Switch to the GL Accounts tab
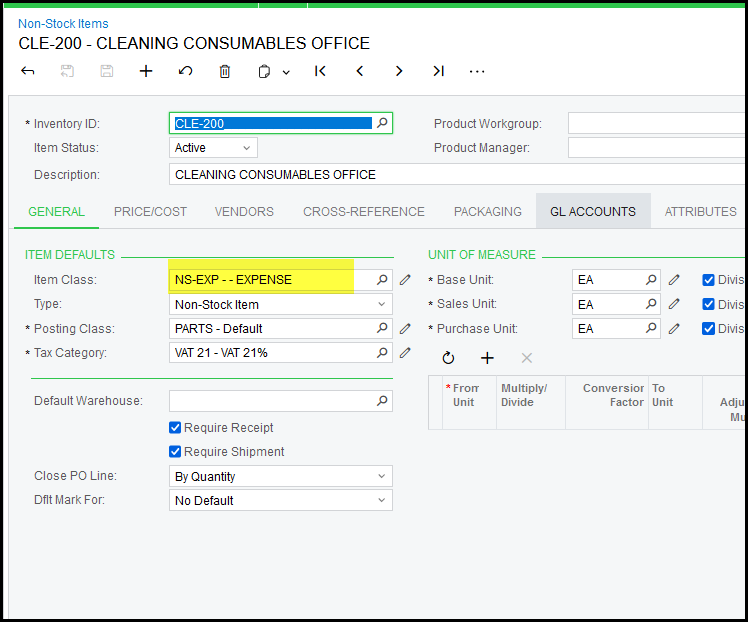748x622 pixels. tap(593, 211)
